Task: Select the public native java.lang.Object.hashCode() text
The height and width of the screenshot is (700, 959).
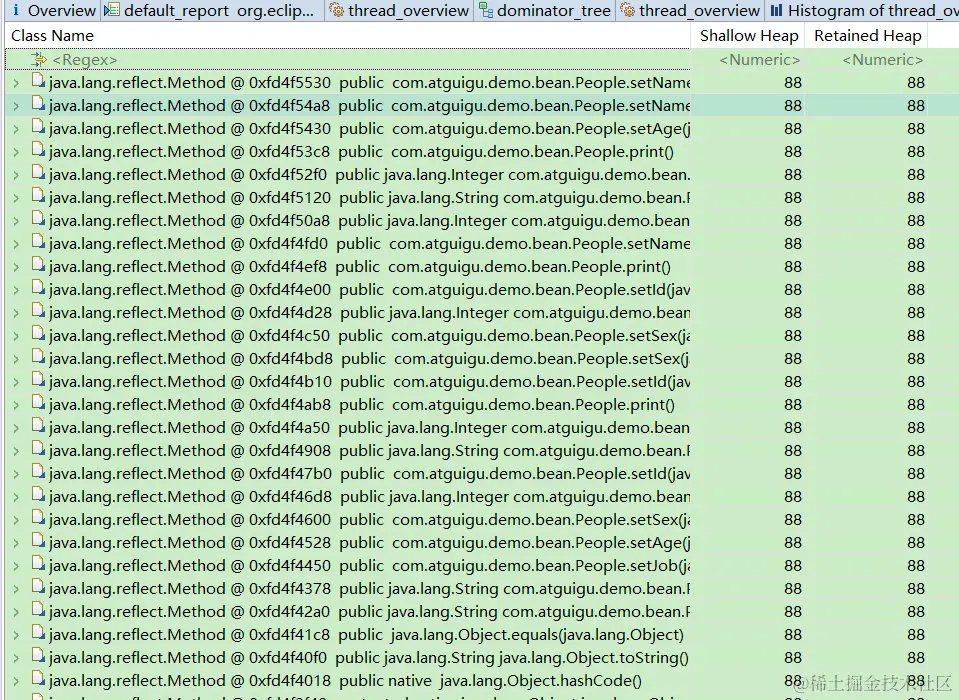Action: [491, 681]
